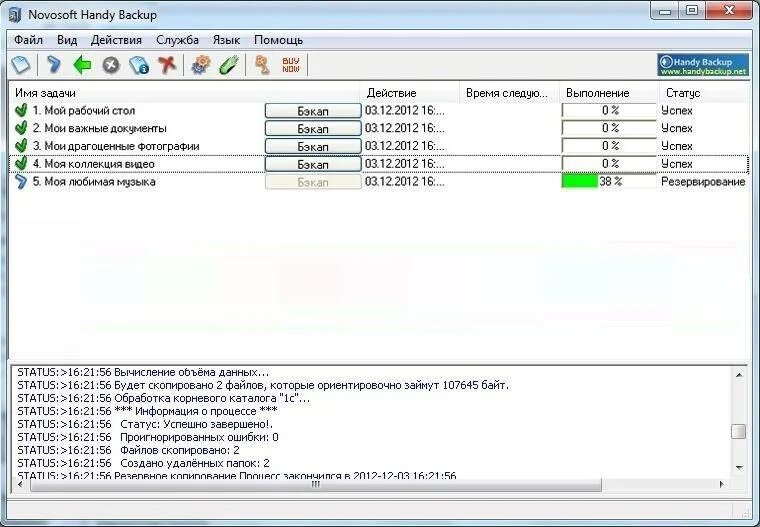Screen dimensions: 760x527
Task: Open the Вид menu
Action: coord(67,40)
